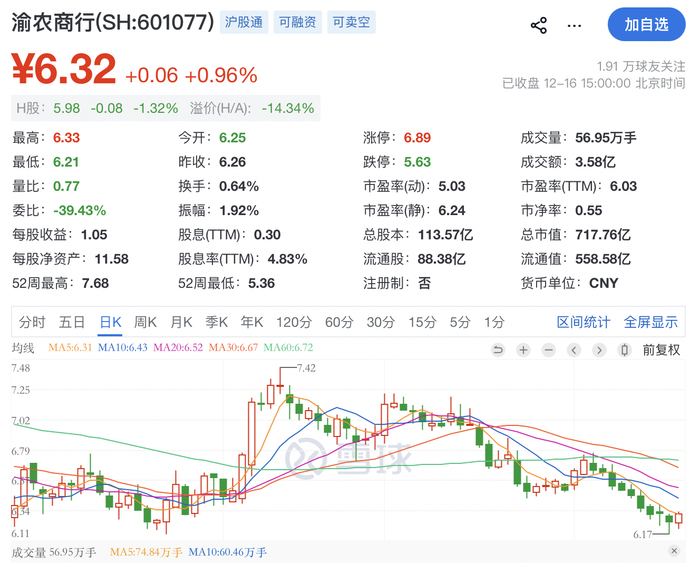The width and height of the screenshot is (700, 563).
Task: Click the 货币单位 value CNY
Action: 604,283
